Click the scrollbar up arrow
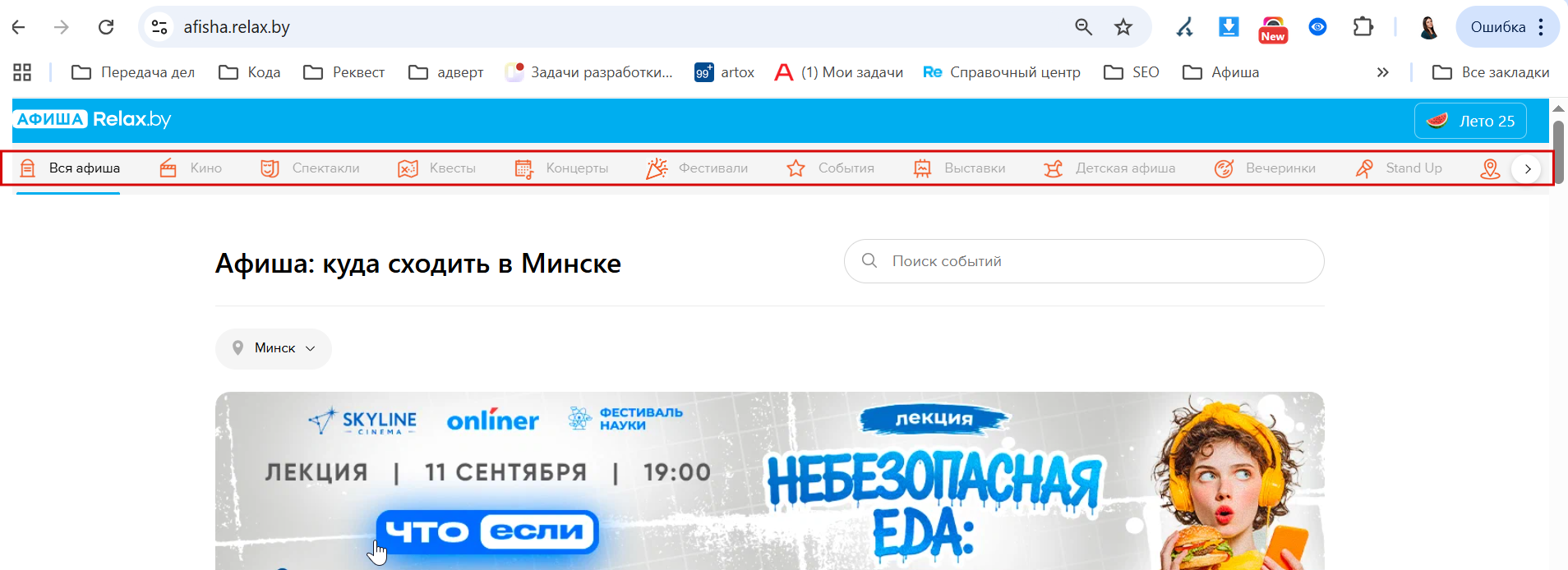This screenshot has height=570, width=1568. (1558, 108)
